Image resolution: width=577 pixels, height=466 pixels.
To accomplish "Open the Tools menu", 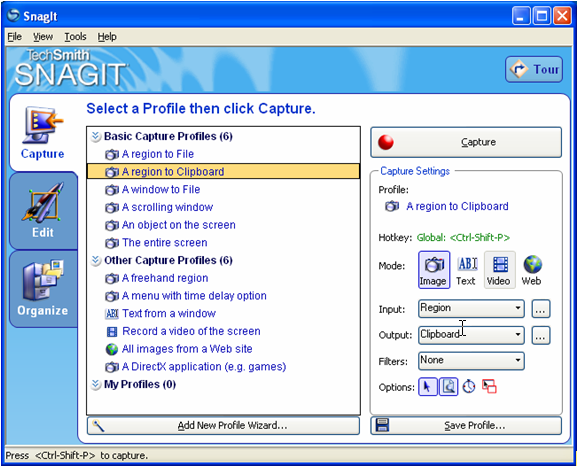I will [x=75, y=37].
